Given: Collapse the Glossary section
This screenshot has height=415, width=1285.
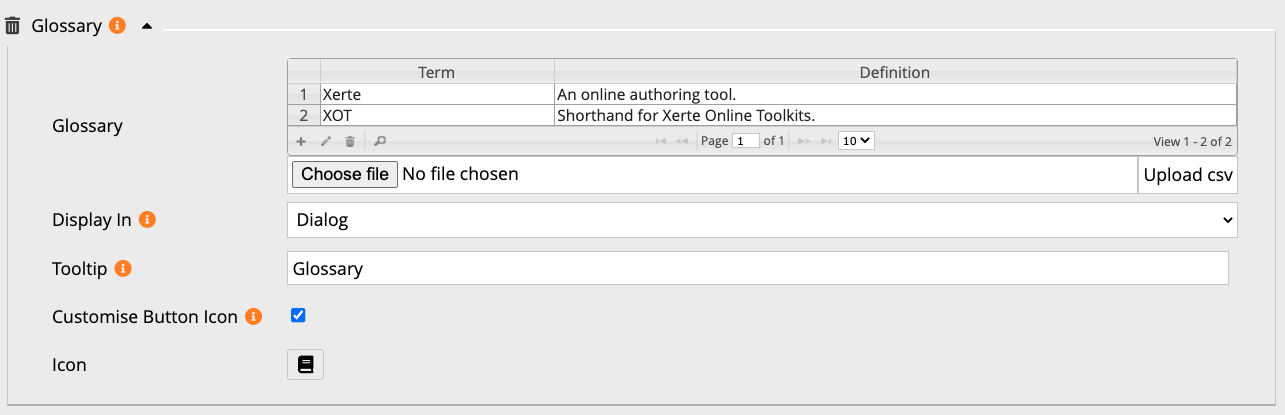Looking at the screenshot, I should 147,27.
